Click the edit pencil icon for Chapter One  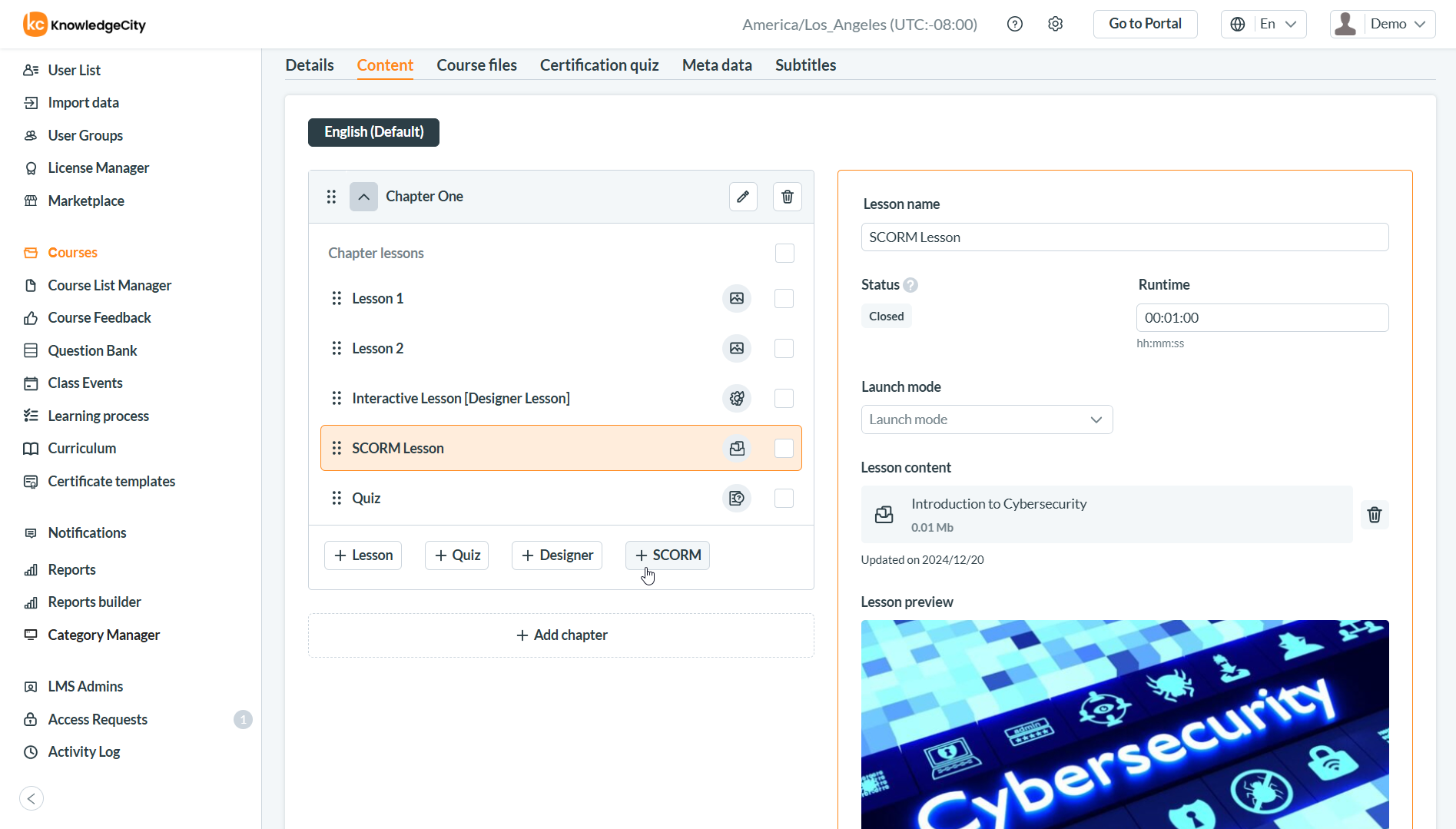coord(743,197)
